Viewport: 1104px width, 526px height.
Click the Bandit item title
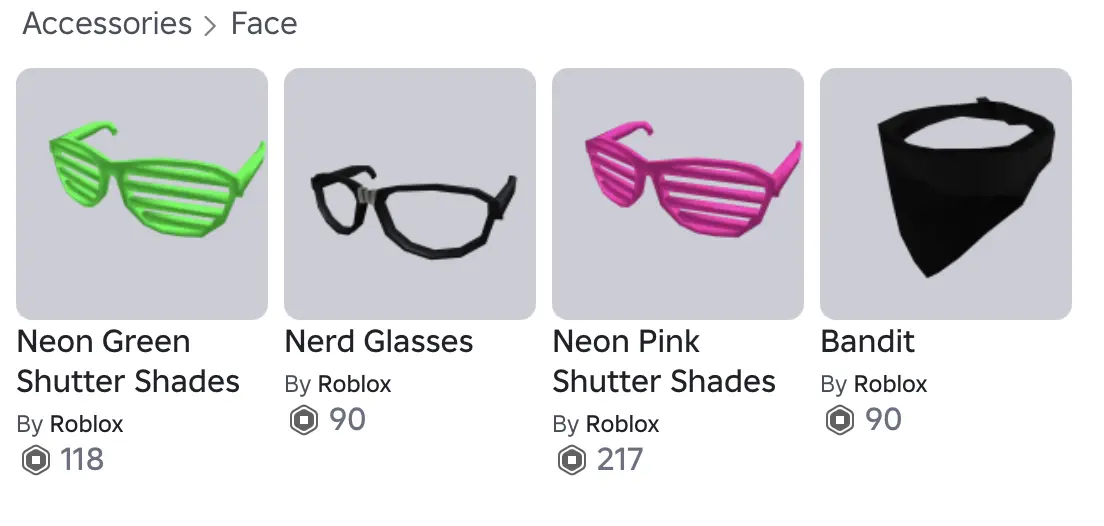point(868,342)
